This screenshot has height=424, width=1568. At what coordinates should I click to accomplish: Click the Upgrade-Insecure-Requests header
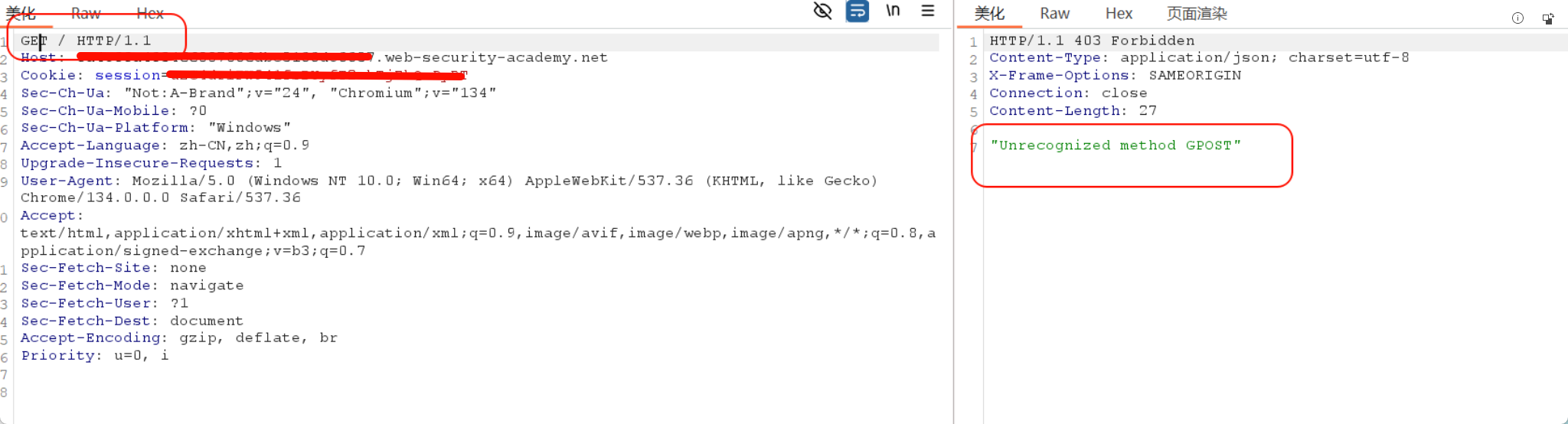pos(151,163)
